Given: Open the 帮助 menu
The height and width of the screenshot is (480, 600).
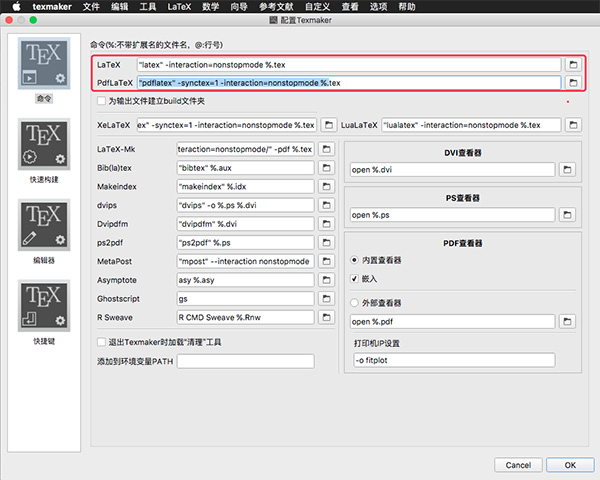Looking at the screenshot, I should click(406, 7).
